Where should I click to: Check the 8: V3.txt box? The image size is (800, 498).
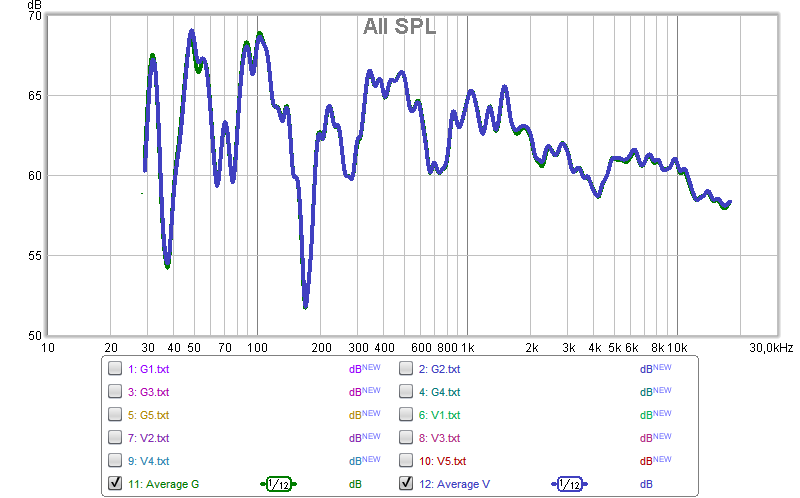point(406,437)
